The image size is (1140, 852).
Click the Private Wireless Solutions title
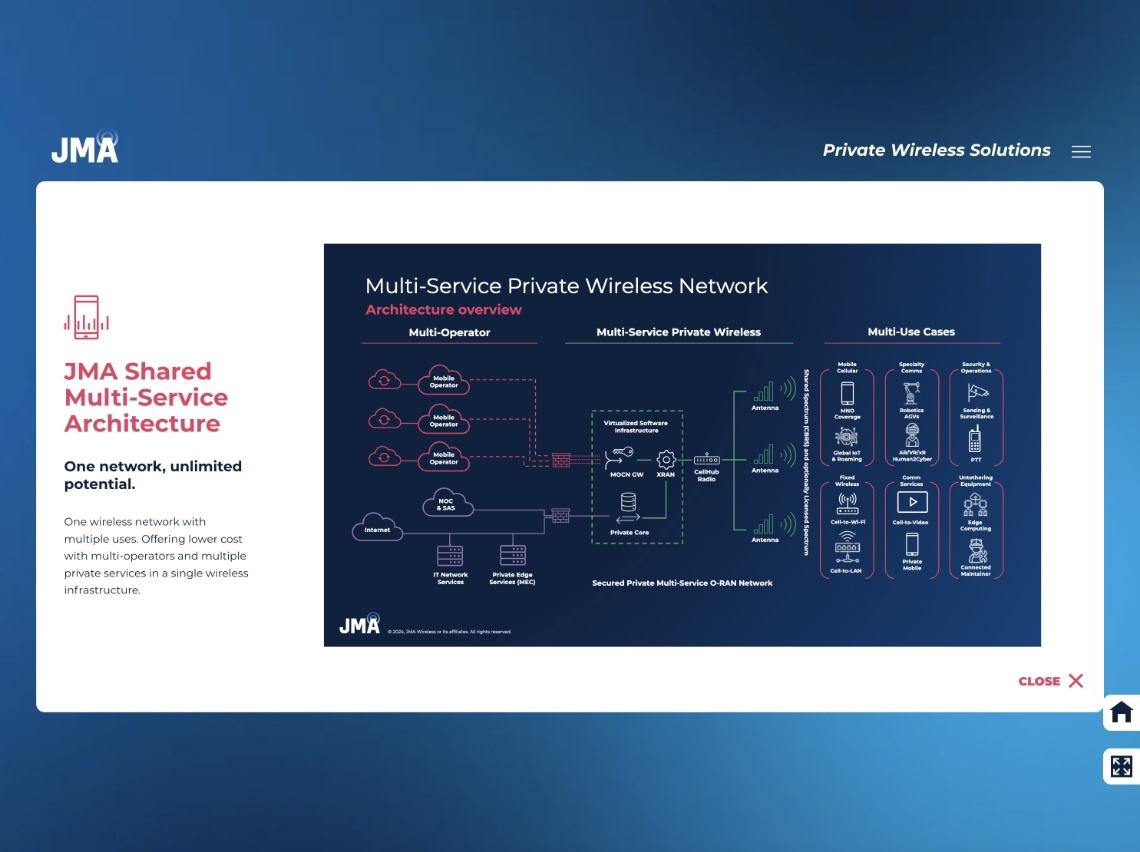pyautogui.click(x=936, y=150)
